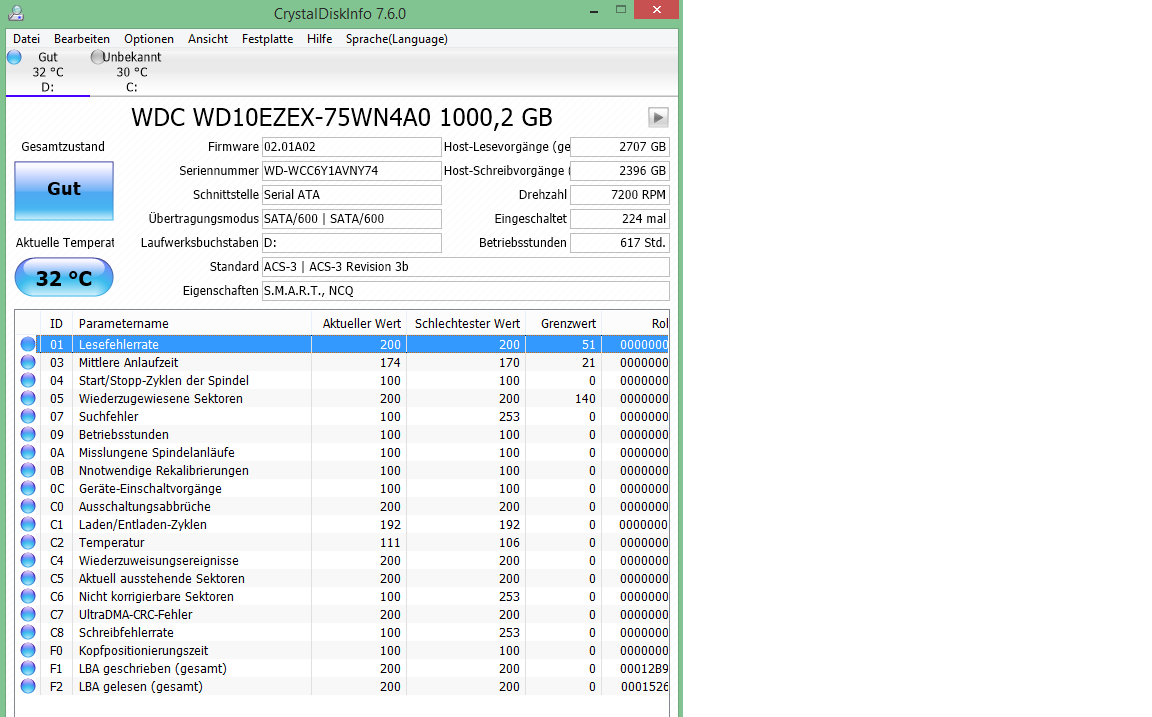Click the Parametername column header
The width and height of the screenshot is (1152, 717).
click(192, 323)
